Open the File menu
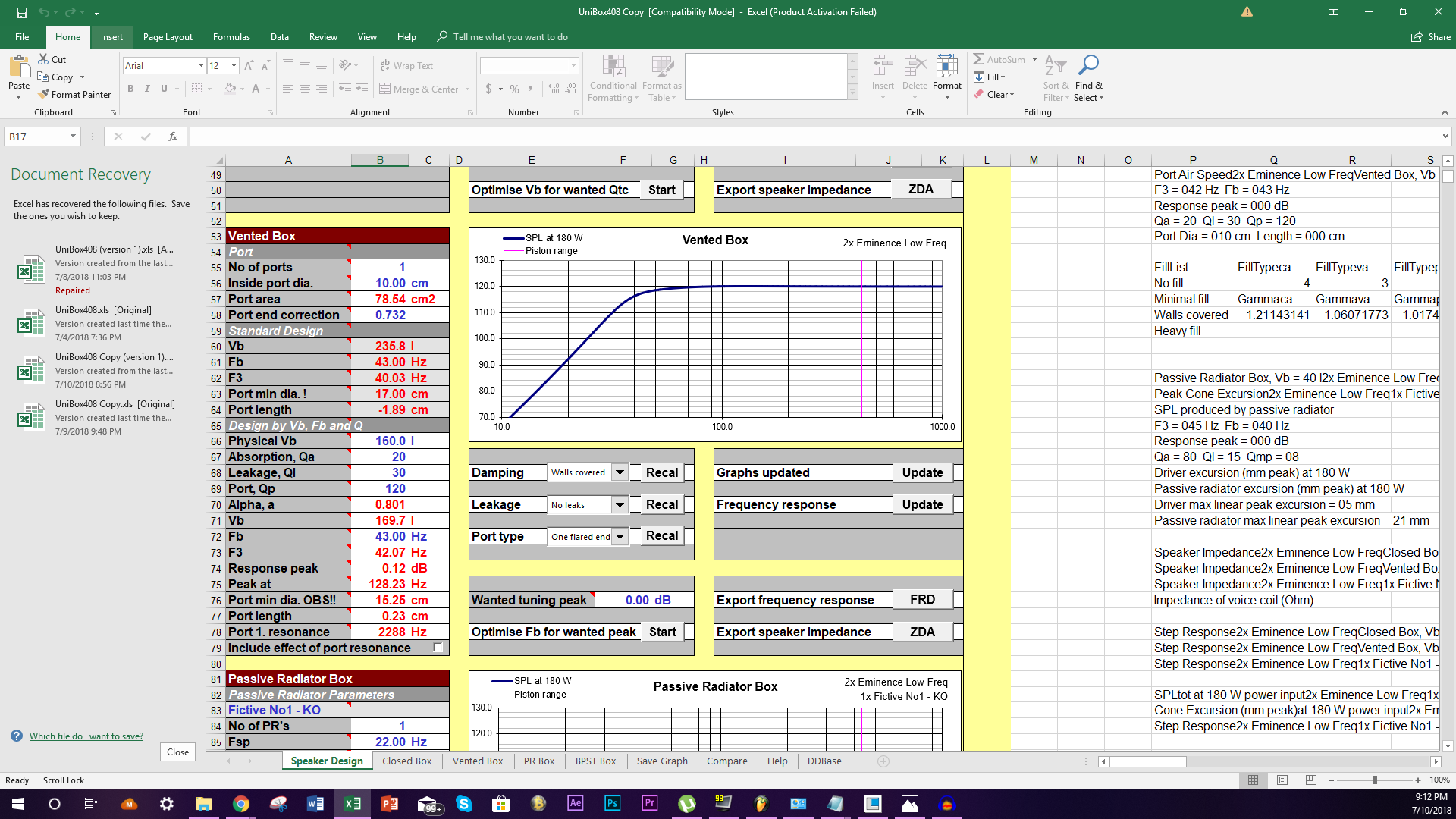Screen dimensions: 1456x819 (22, 36)
